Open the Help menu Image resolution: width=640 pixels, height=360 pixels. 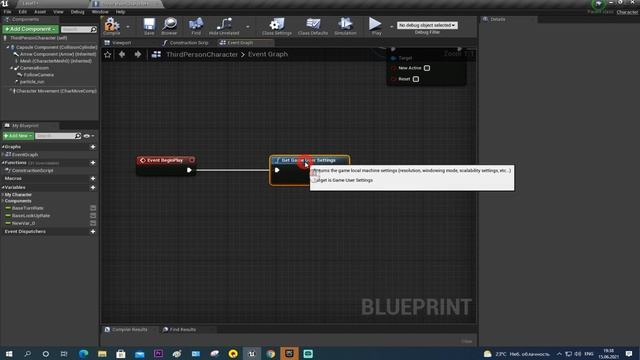(120, 12)
